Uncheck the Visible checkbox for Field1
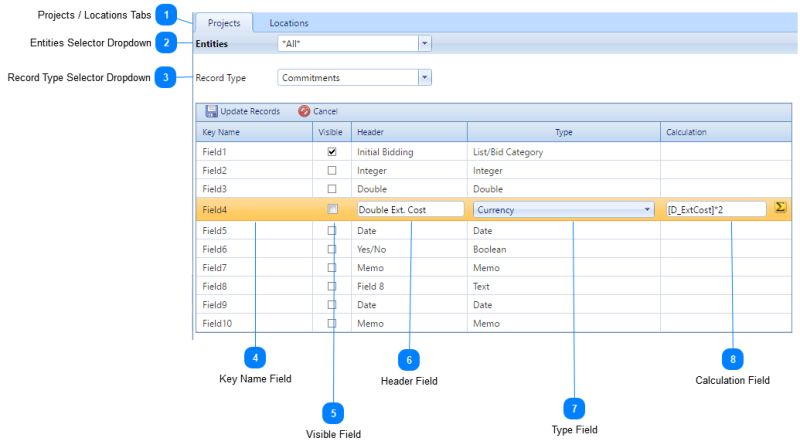 click(x=332, y=152)
